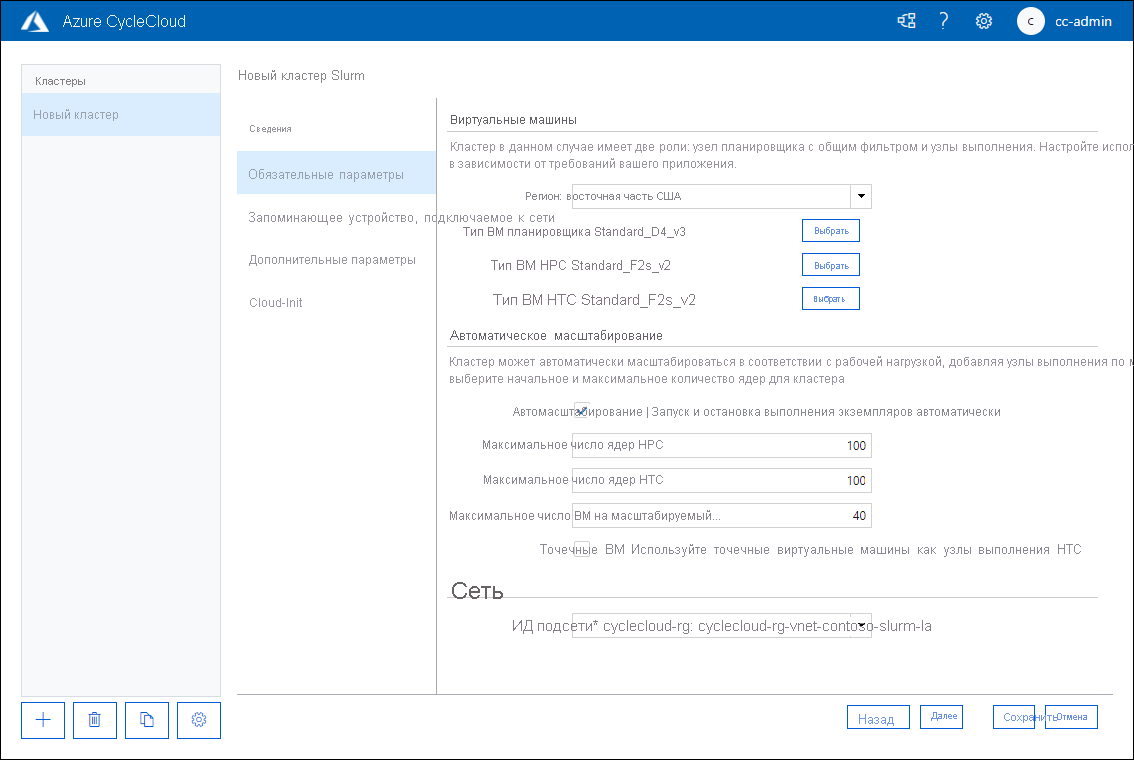Switch to Cloud-Init section
Viewport: 1134px width, 760px height.
(x=276, y=303)
